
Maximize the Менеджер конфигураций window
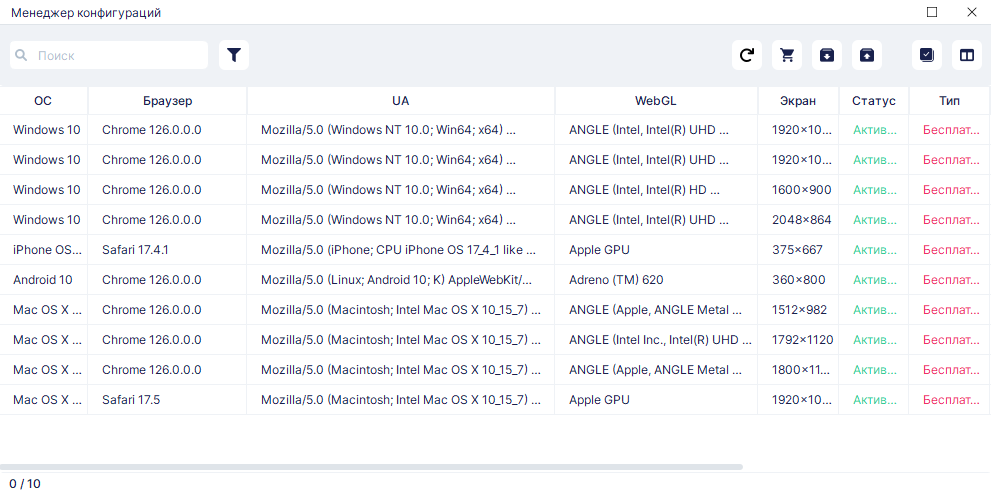coord(932,12)
